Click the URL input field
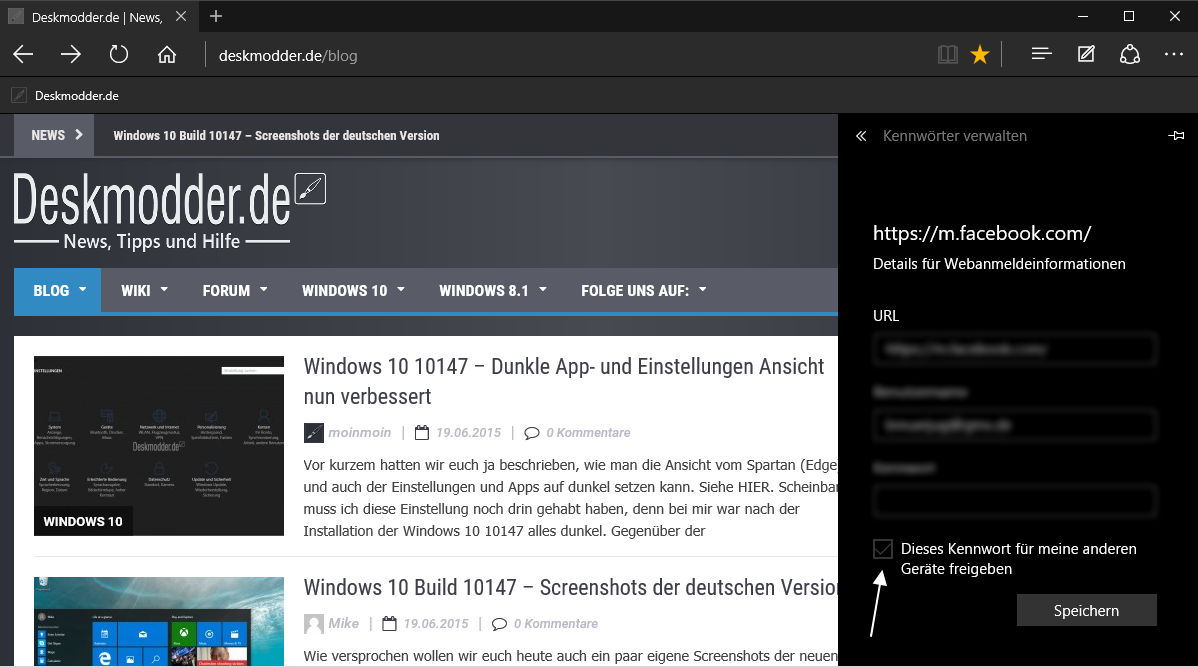The image size is (1198, 667). pyautogui.click(x=1014, y=349)
